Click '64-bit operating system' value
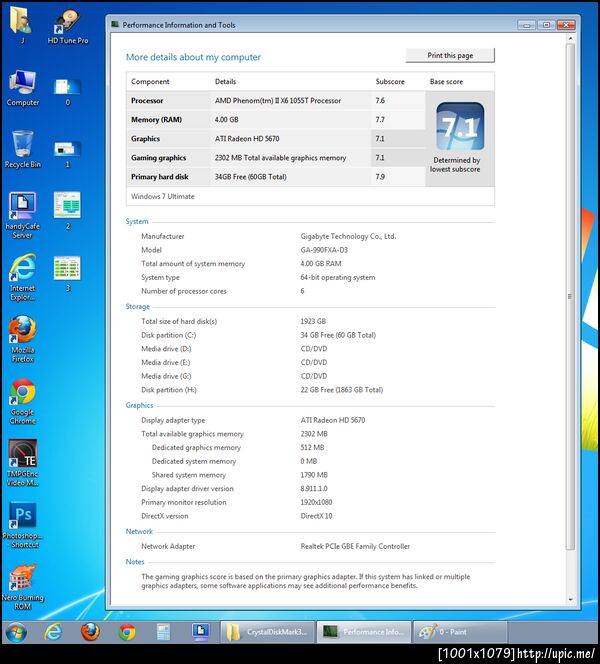The height and width of the screenshot is (664, 600). pyautogui.click(x=338, y=277)
